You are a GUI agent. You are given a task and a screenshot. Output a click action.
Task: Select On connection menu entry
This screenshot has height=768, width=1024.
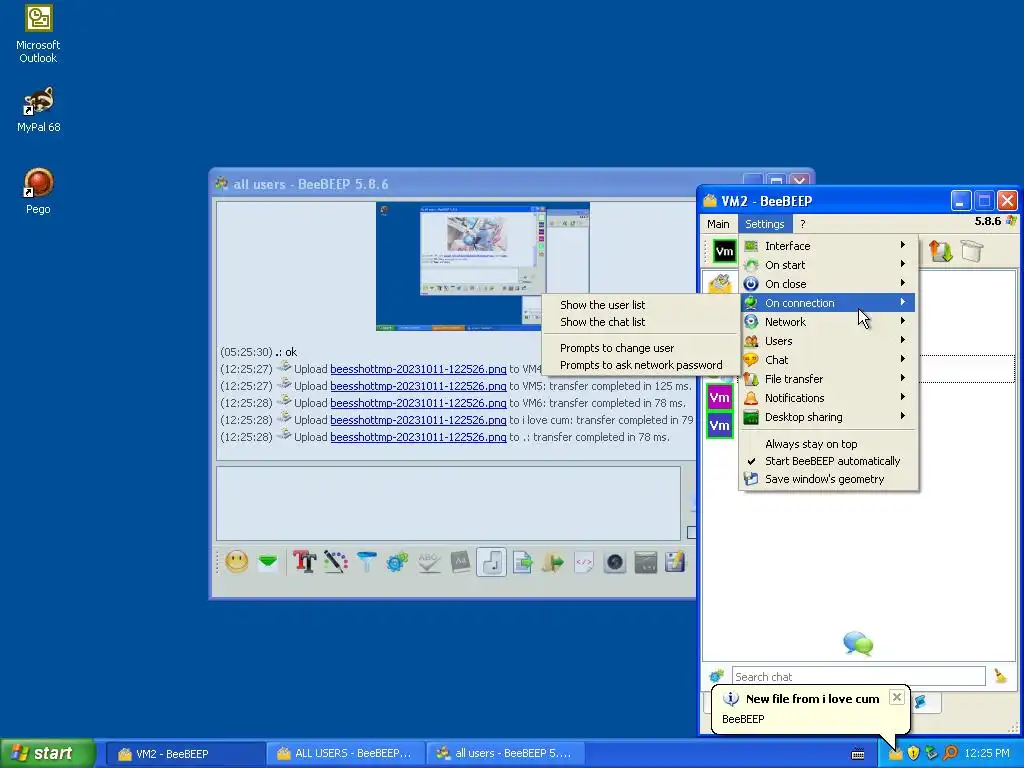click(x=829, y=303)
